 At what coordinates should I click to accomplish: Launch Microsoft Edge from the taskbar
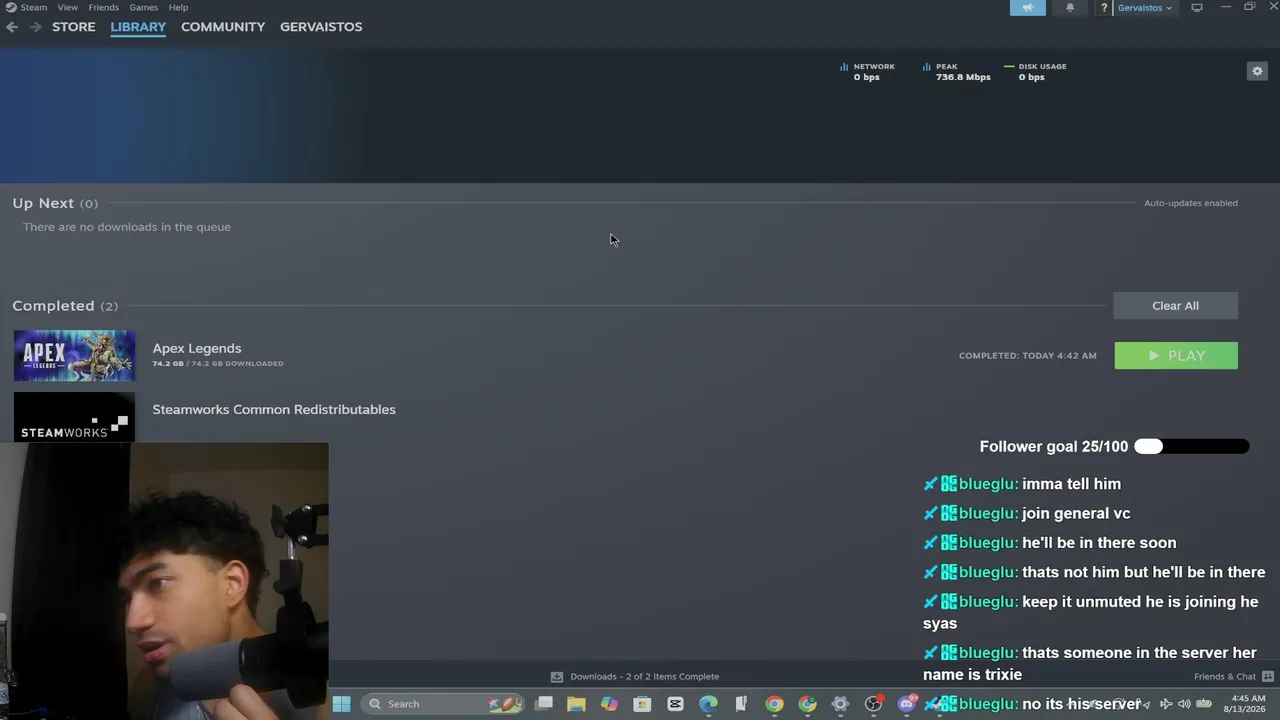click(x=708, y=704)
